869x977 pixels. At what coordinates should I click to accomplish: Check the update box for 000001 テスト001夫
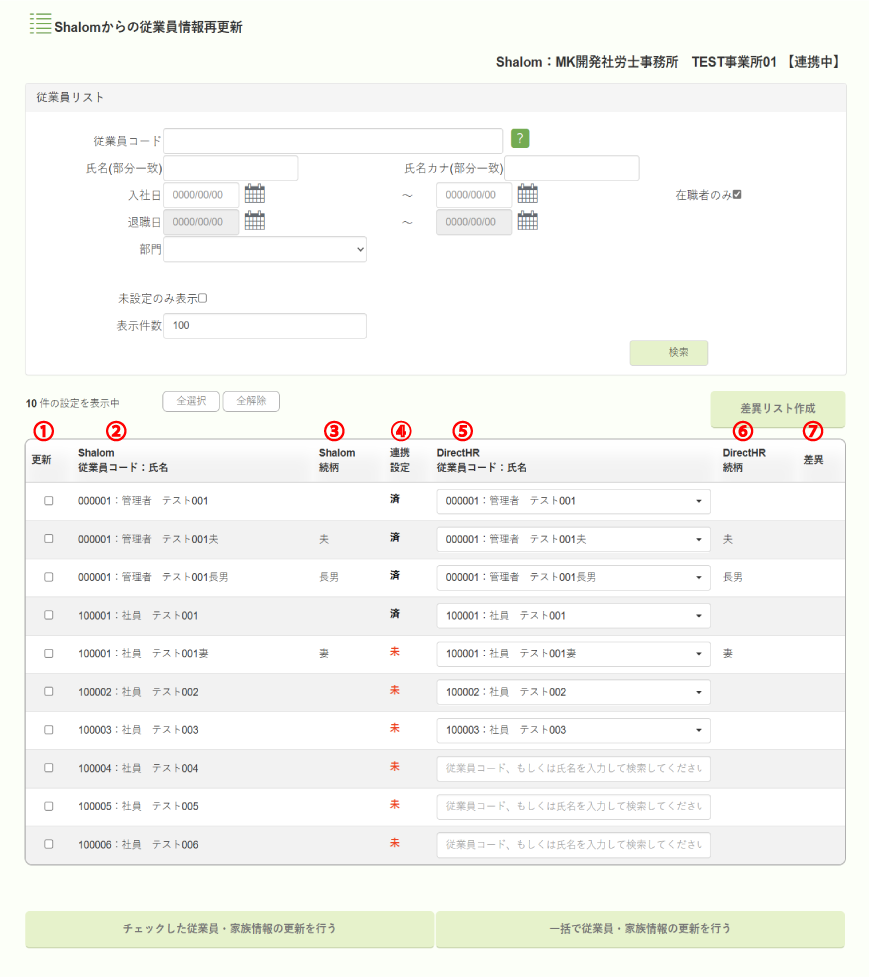tap(49, 539)
